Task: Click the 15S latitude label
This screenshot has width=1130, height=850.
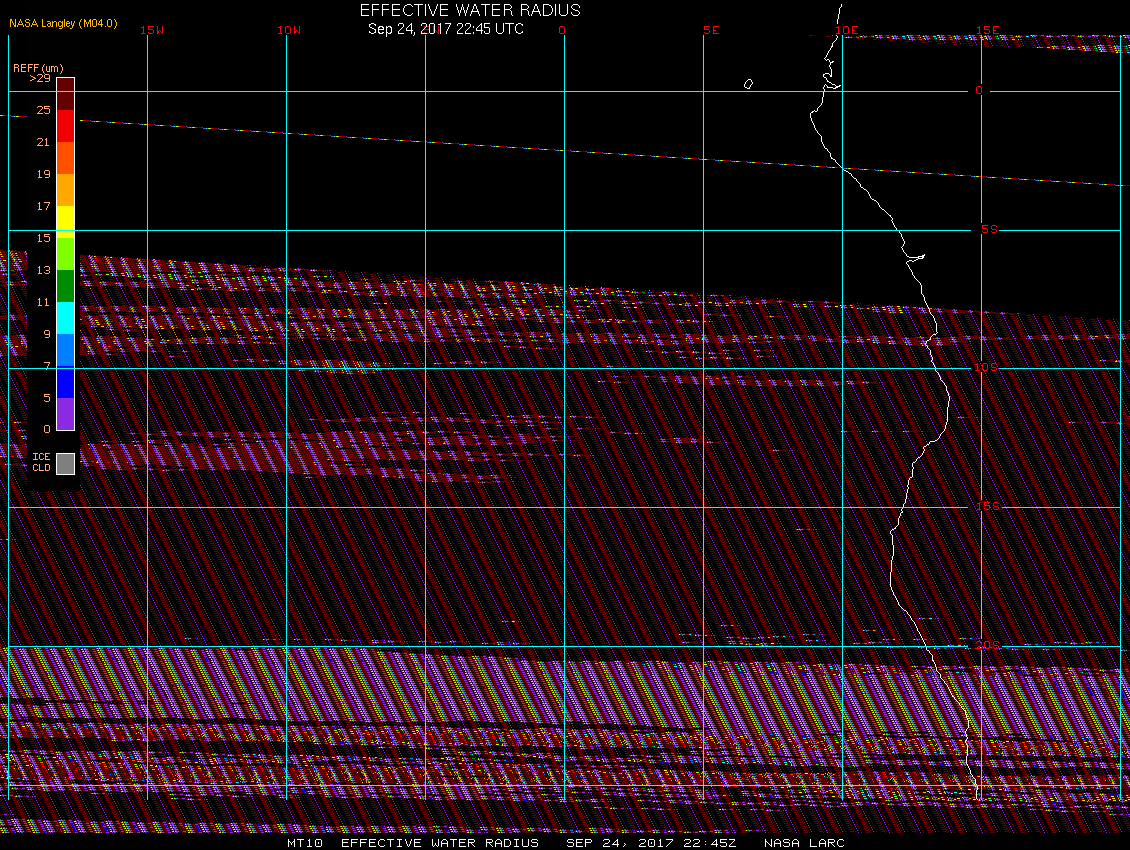Action: click(987, 506)
